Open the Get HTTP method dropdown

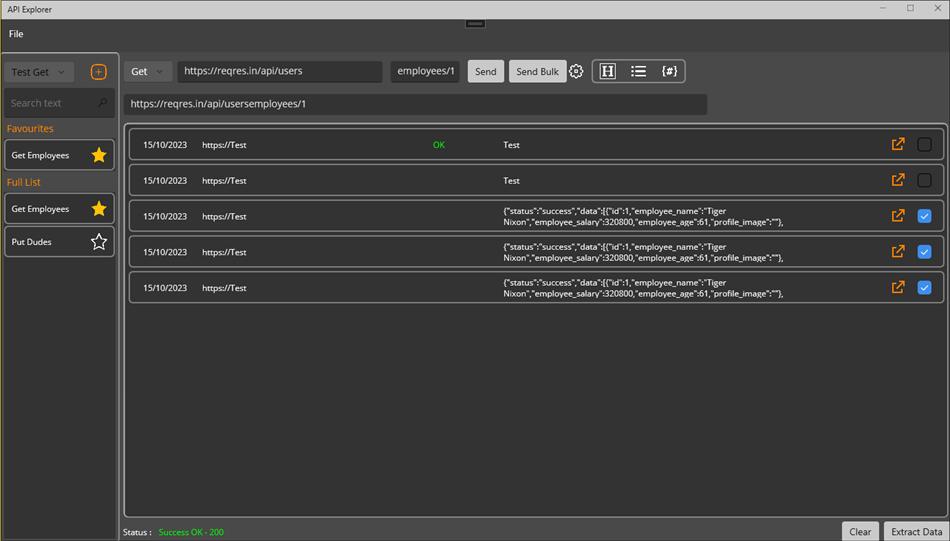[148, 71]
